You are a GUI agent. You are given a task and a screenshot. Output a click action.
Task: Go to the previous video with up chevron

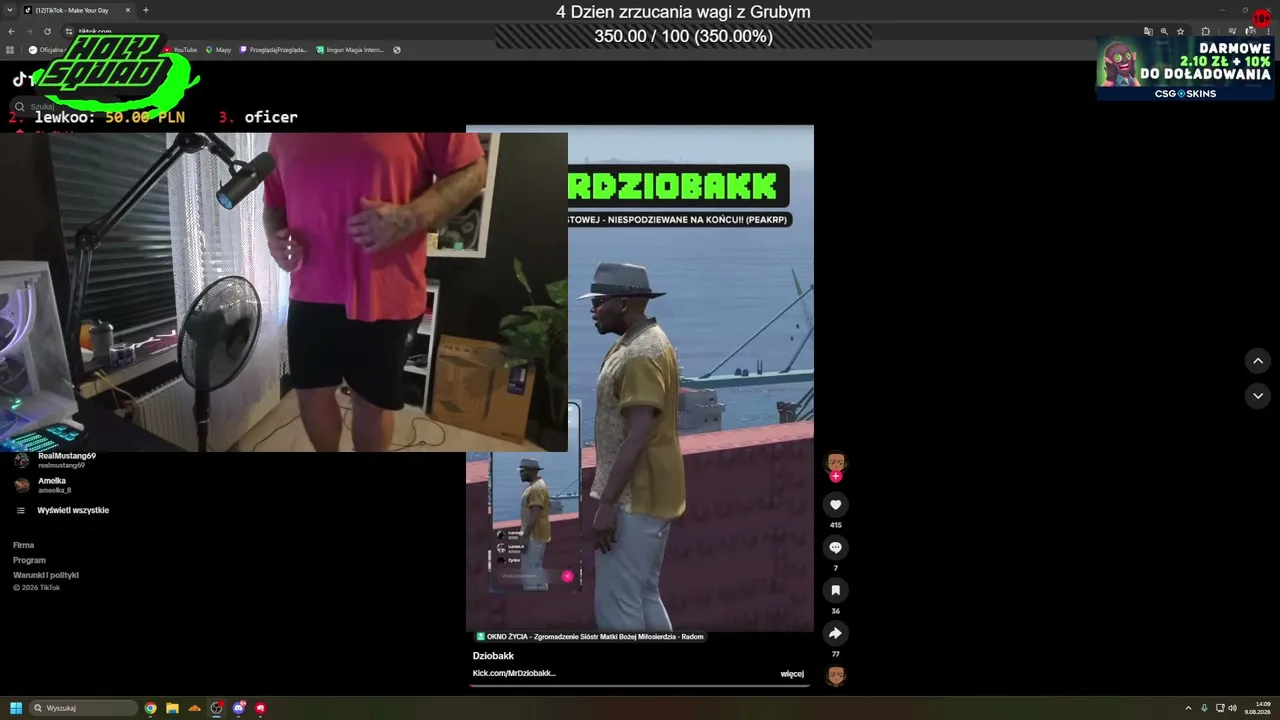pos(1258,361)
